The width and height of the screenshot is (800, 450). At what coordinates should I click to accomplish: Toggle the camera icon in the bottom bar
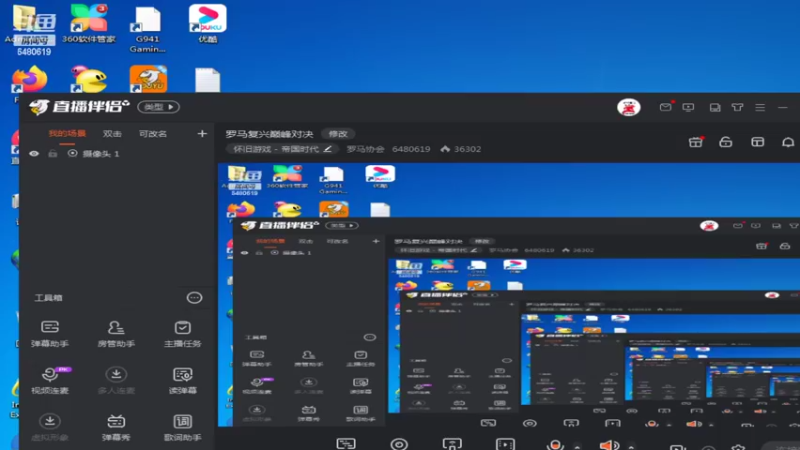click(399, 444)
